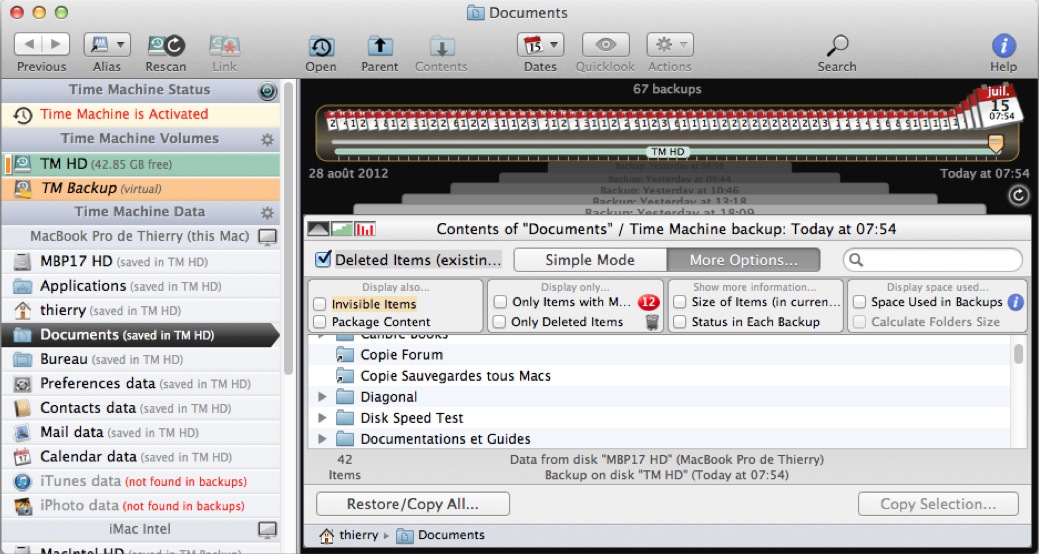
Task: Open the Actions gear dropdown
Action: (x=670, y=44)
